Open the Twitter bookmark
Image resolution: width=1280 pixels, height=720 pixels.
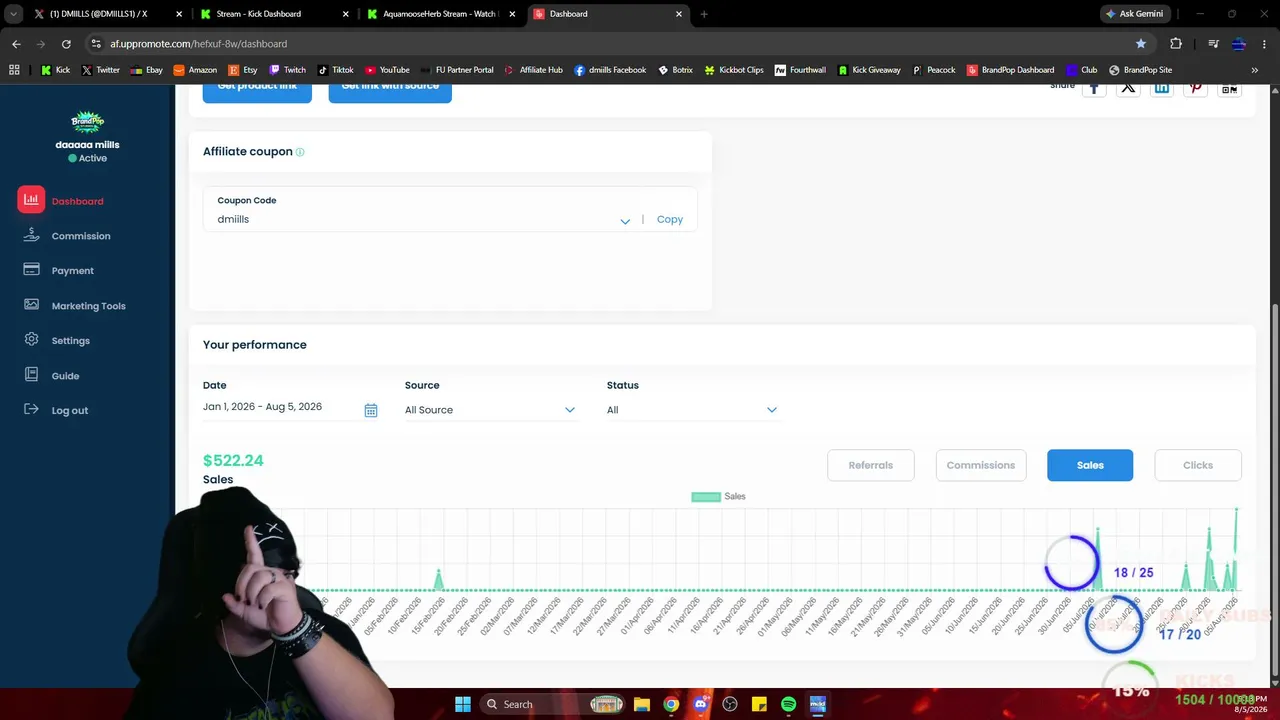point(100,70)
